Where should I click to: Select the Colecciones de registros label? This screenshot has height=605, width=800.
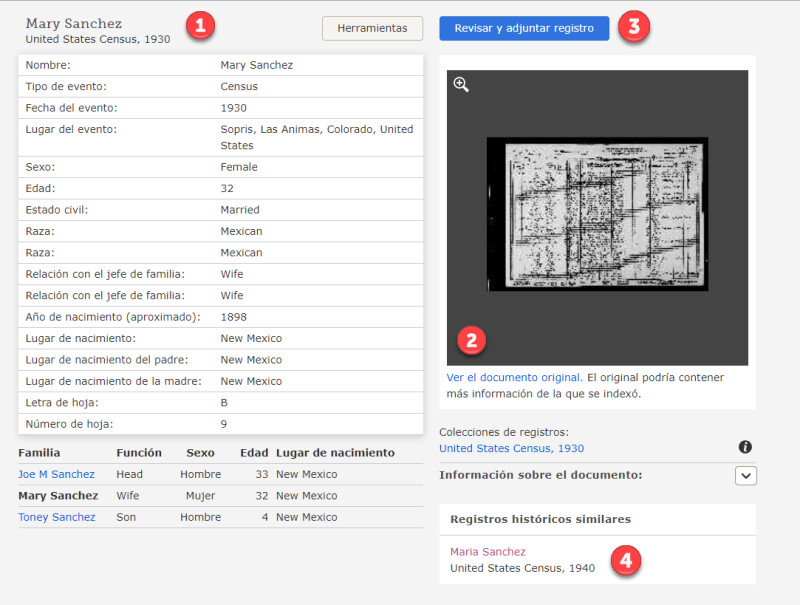tap(504, 432)
